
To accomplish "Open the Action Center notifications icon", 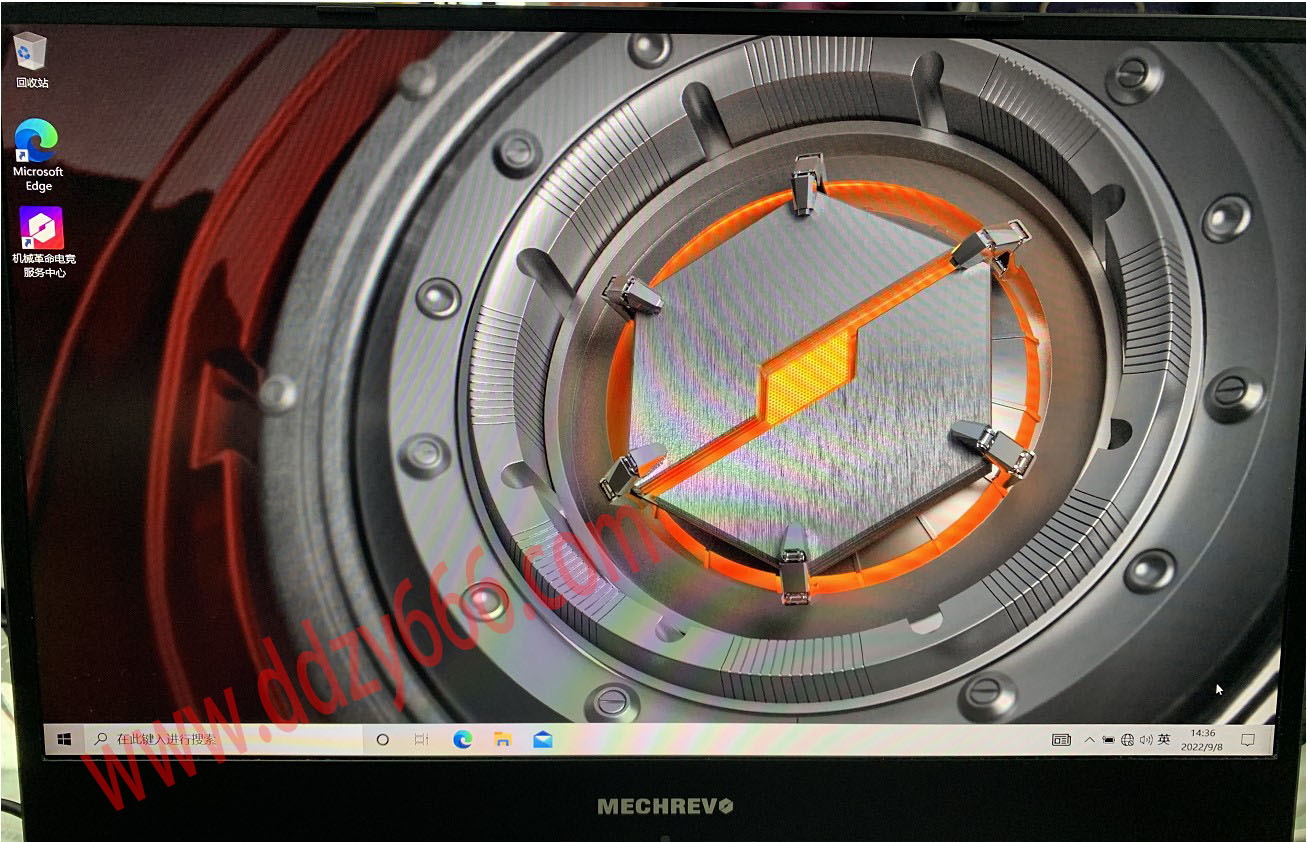I will point(1247,740).
